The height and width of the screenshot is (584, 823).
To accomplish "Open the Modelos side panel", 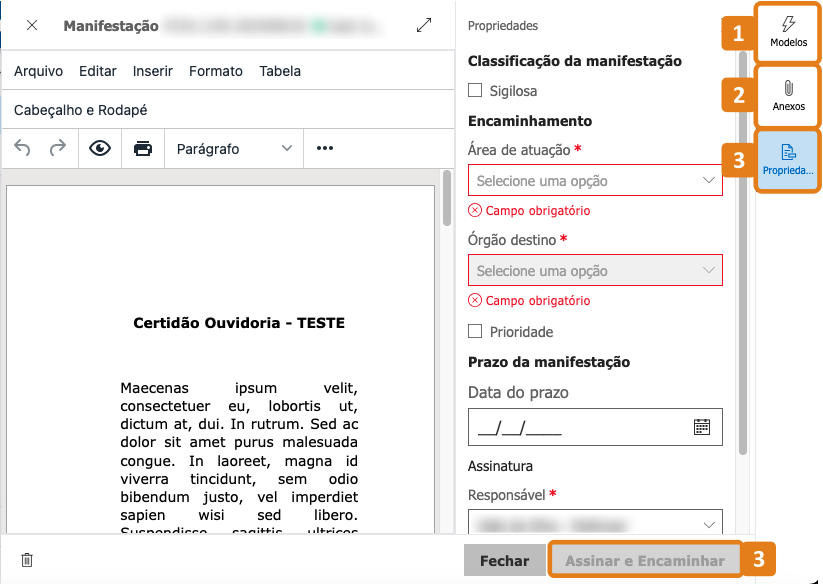I will tap(788, 32).
